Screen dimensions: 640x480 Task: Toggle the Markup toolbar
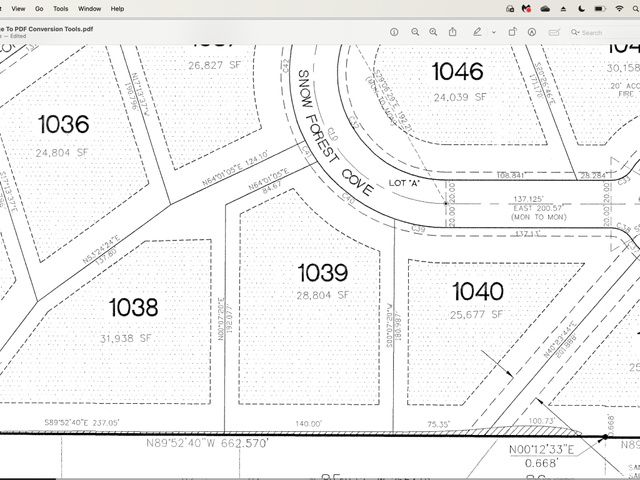coord(531,32)
